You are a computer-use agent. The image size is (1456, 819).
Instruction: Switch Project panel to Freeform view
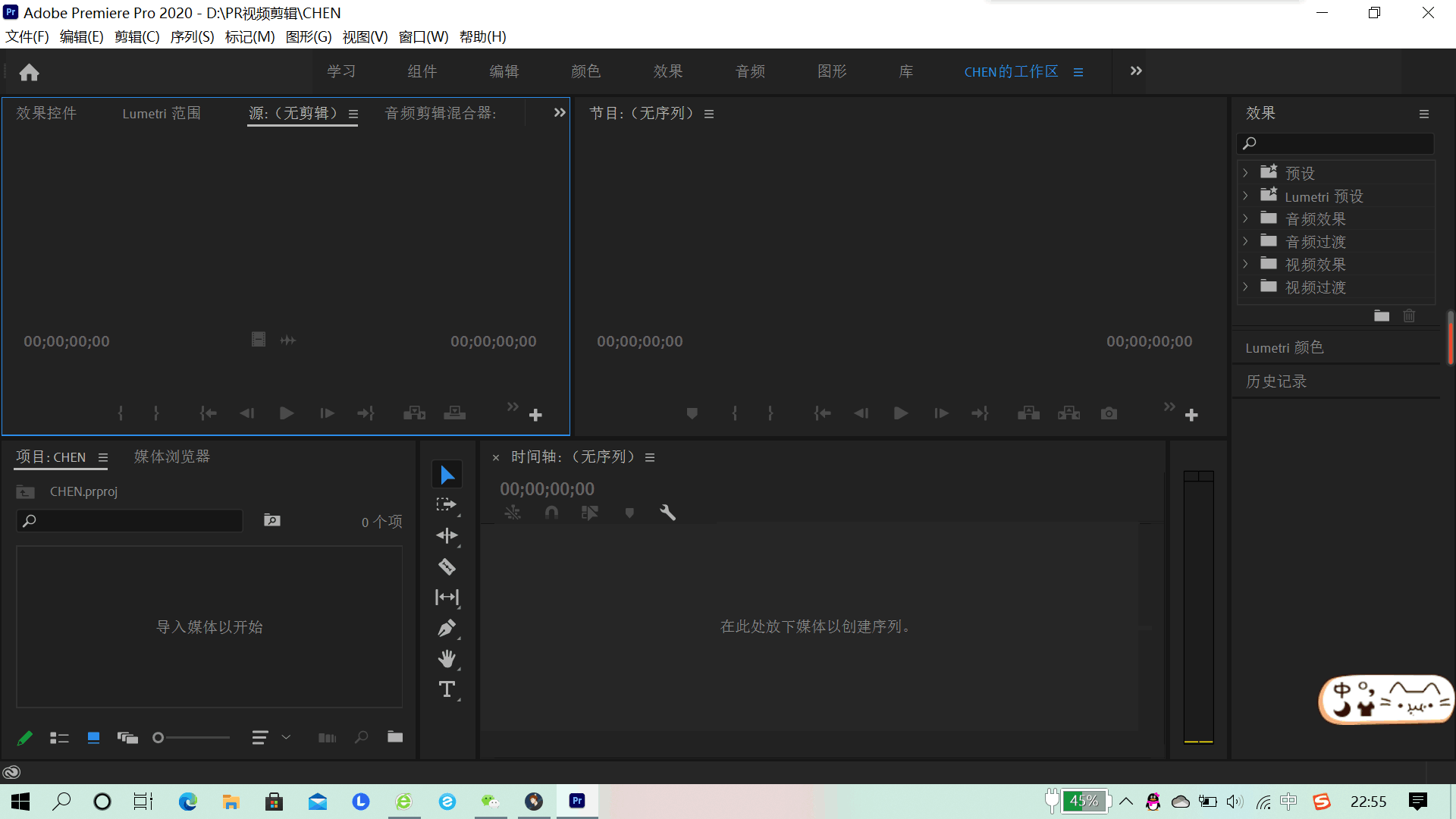(x=127, y=738)
